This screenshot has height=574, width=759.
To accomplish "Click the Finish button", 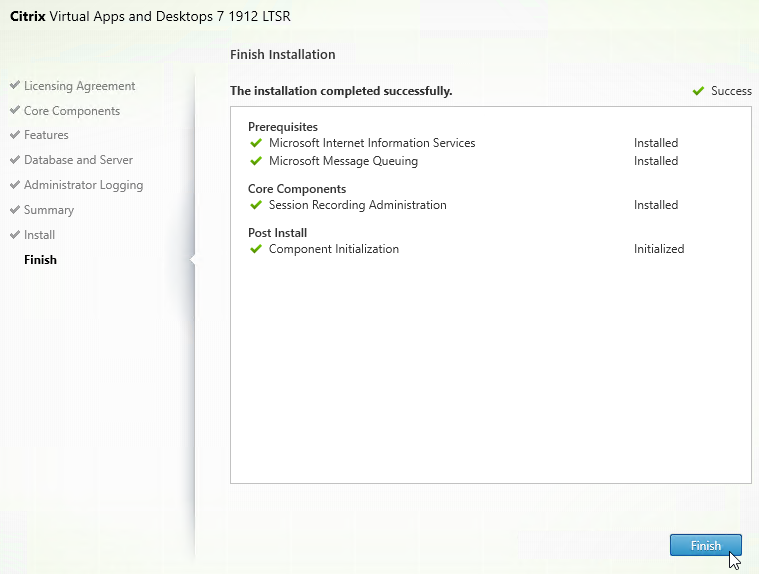I will [x=705, y=545].
